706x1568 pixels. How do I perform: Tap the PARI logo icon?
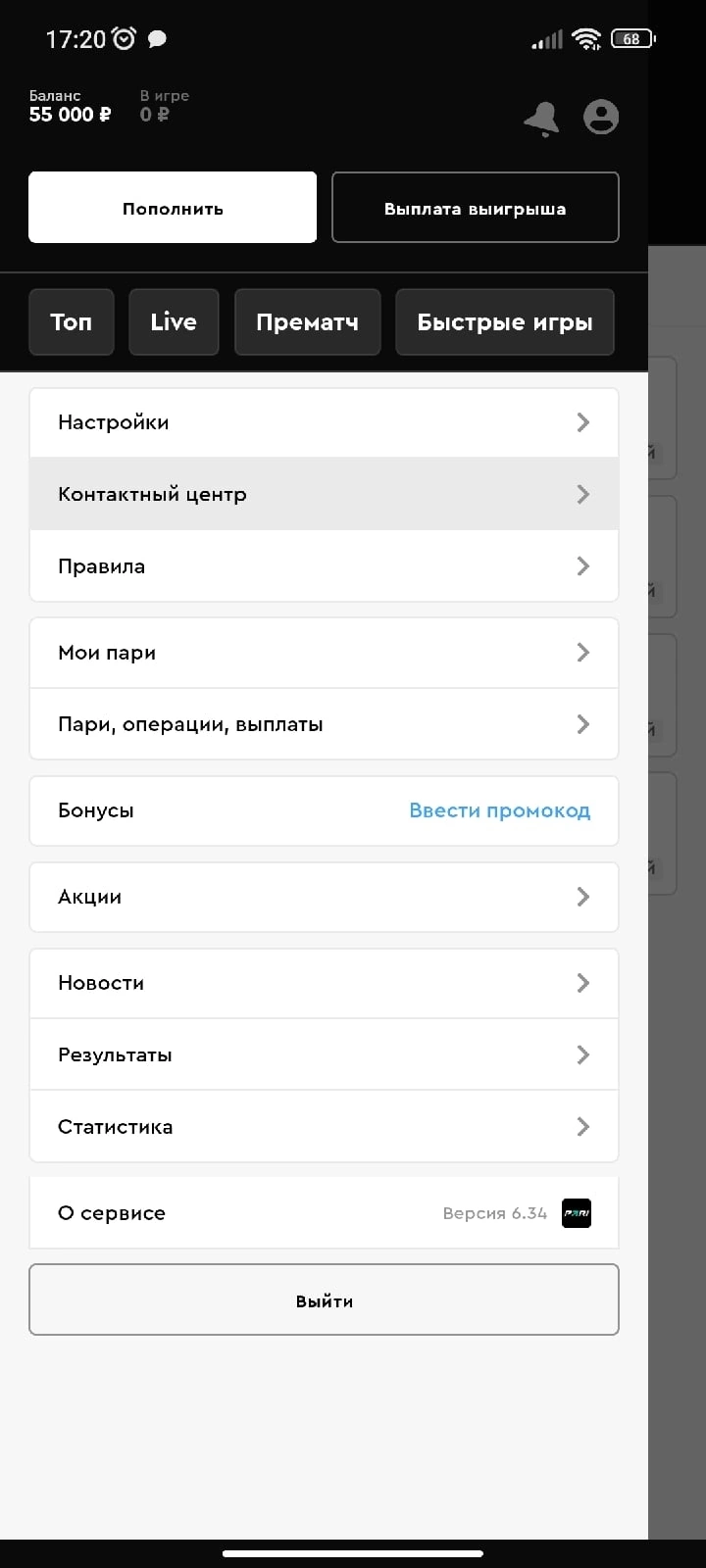[576, 1213]
